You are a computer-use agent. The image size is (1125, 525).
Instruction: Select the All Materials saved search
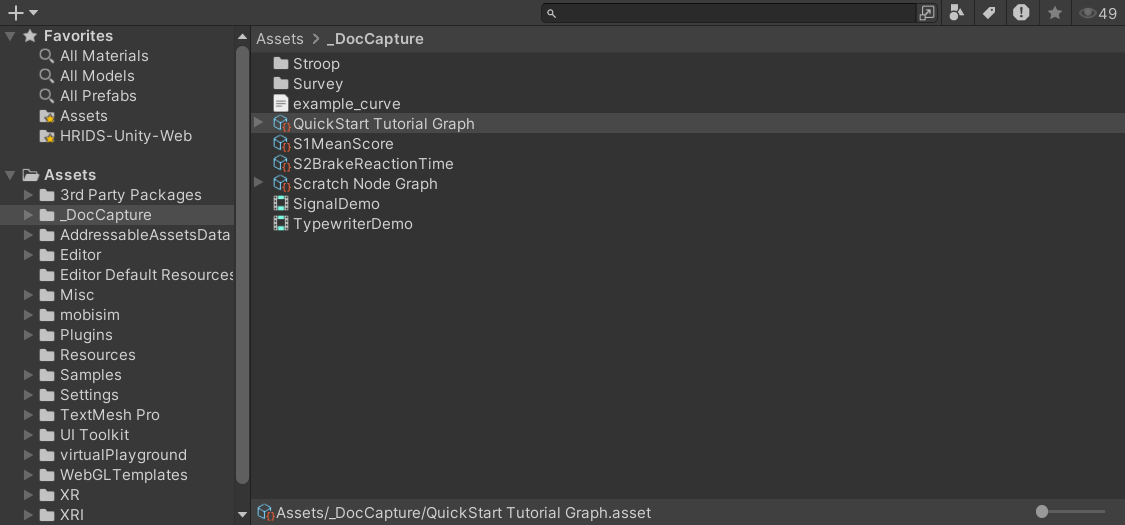(x=104, y=56)
